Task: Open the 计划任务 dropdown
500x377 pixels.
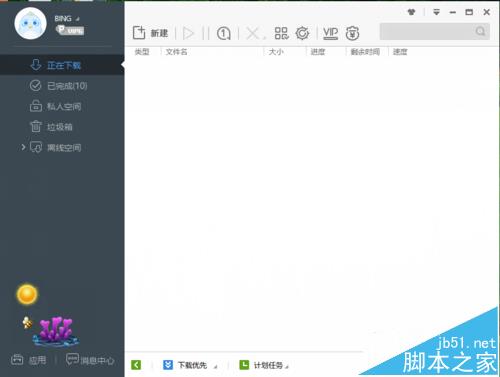Action: pyautogui.click(x=264, y=365)
